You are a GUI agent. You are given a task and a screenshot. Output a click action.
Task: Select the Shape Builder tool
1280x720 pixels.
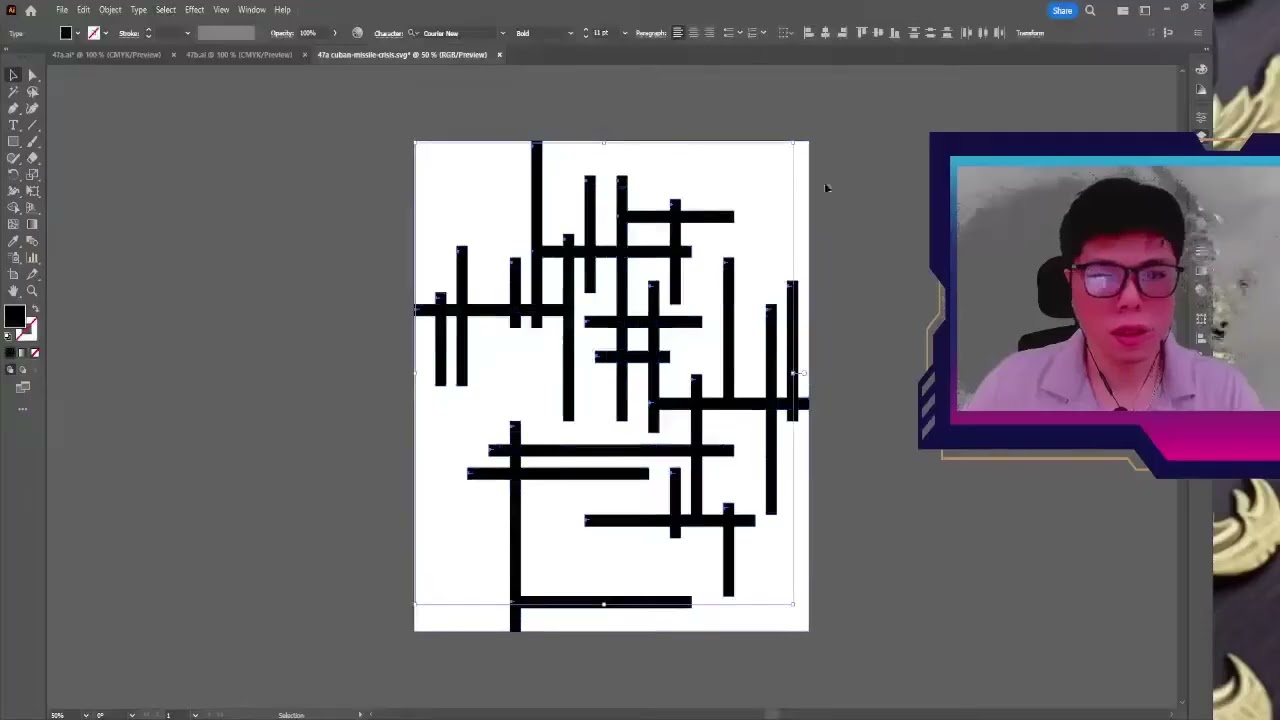coord(13,207)
